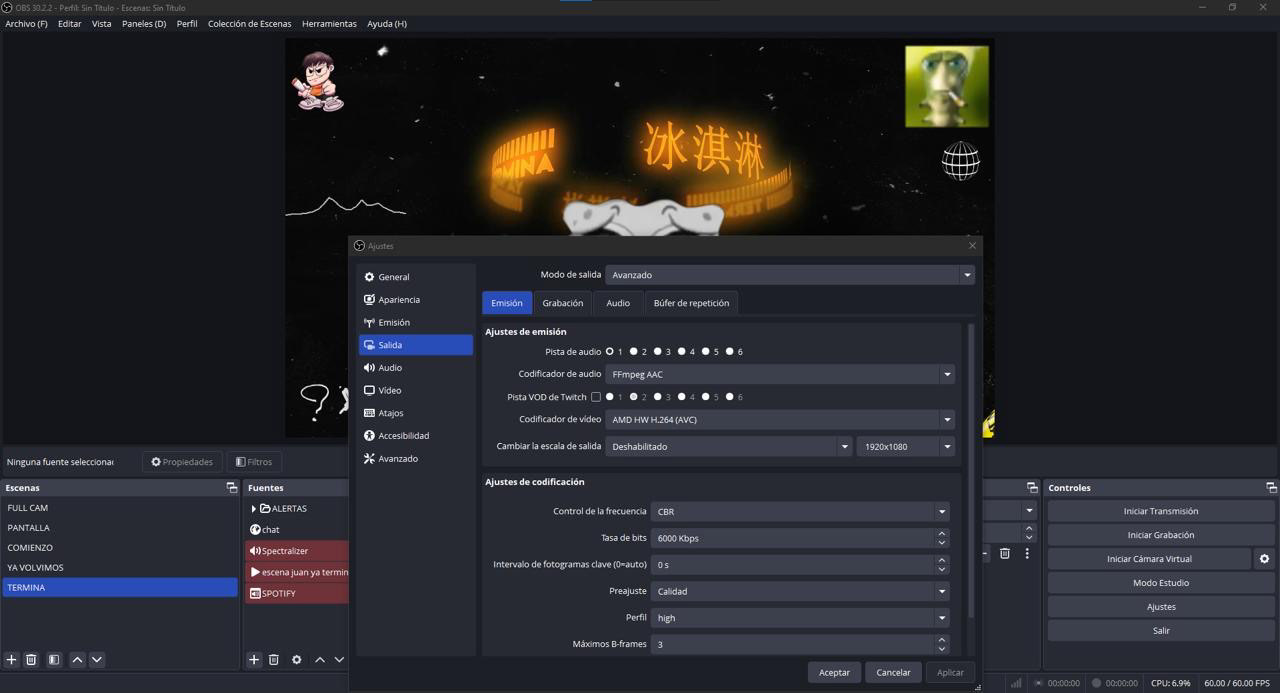Click Iniciar Grabación in Controles
Image resolution: width=1280 pixels, height=693 pixels.
pos(1160,535)
